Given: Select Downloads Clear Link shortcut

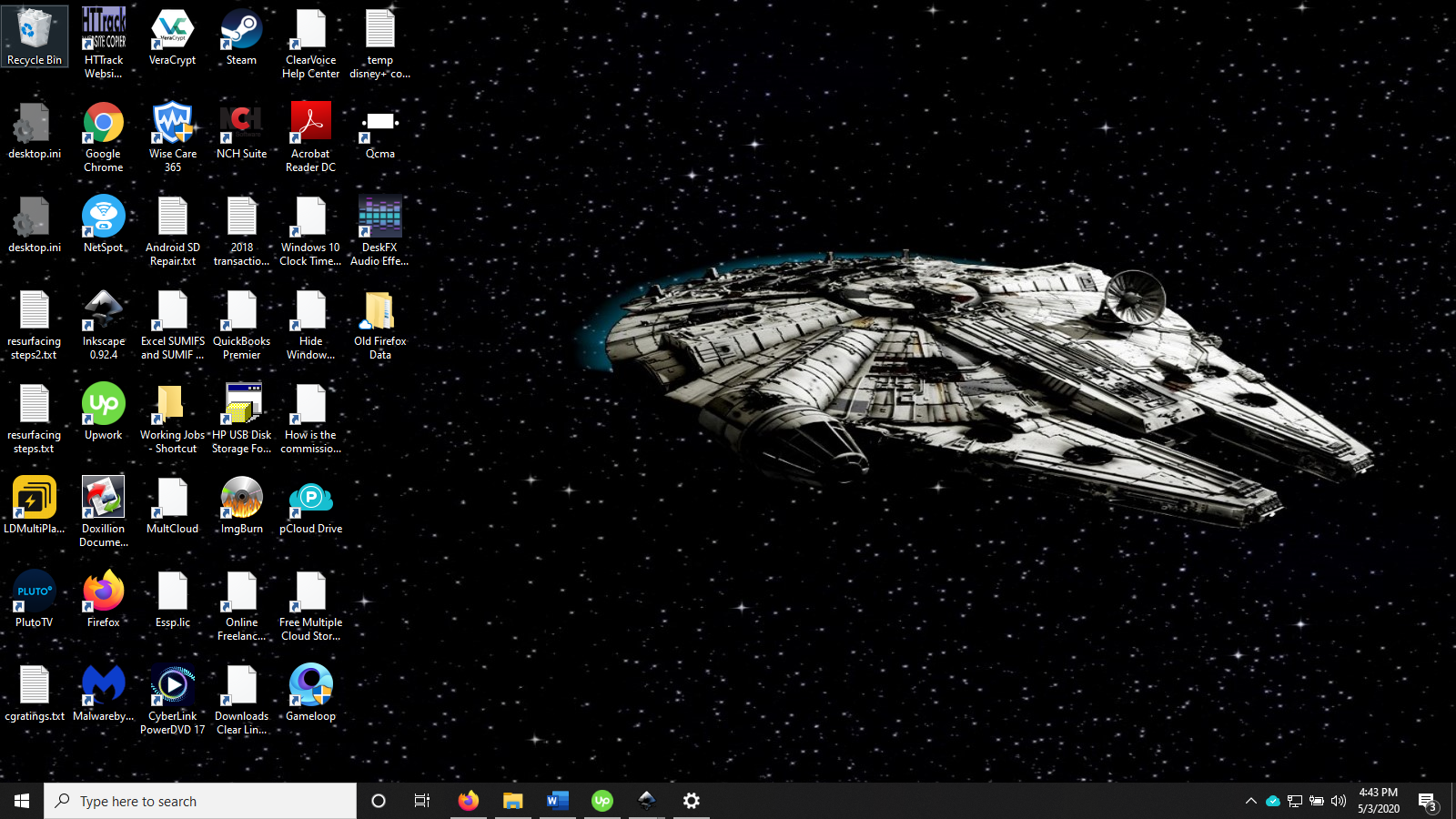Looking at the screenshot, I should point(242,699).
